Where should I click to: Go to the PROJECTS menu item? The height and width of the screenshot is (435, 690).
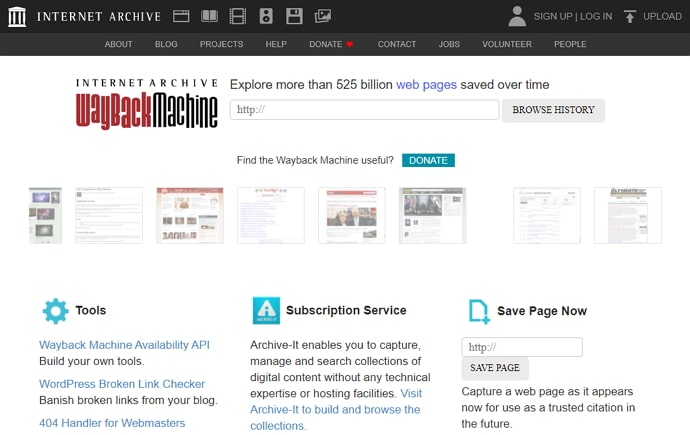click(x=221, y=44)
